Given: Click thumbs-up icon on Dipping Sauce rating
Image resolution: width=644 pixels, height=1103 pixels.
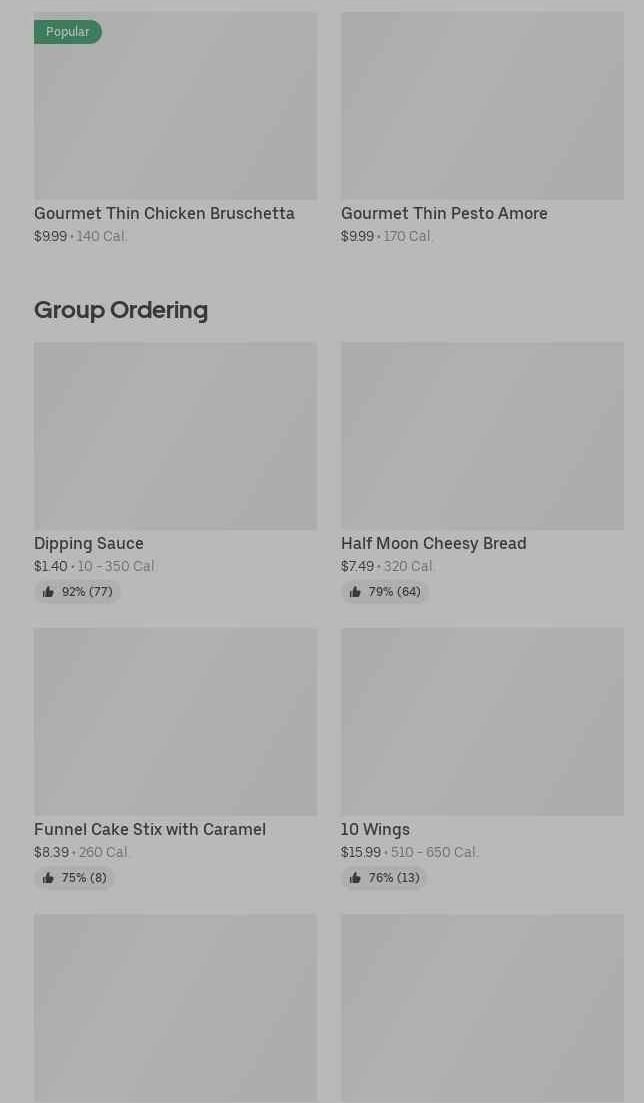Looking at the screenshot, I should coord(48,592).
